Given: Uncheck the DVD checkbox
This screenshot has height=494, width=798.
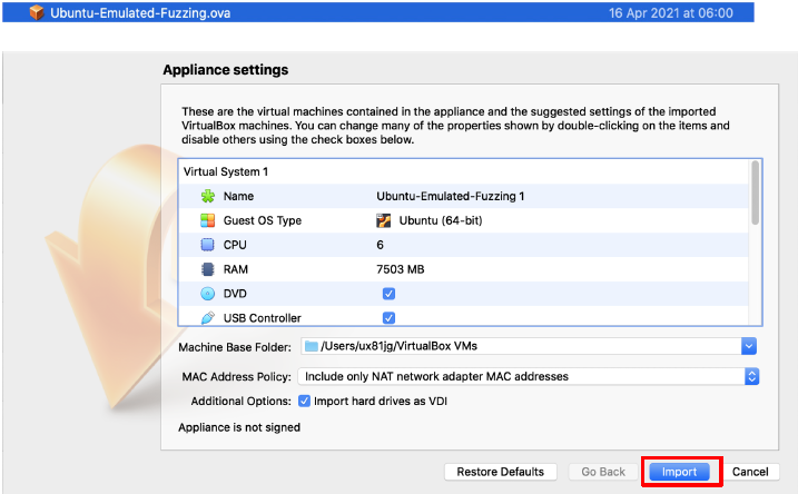Looking at the screenshot, I should click(388, 294).
